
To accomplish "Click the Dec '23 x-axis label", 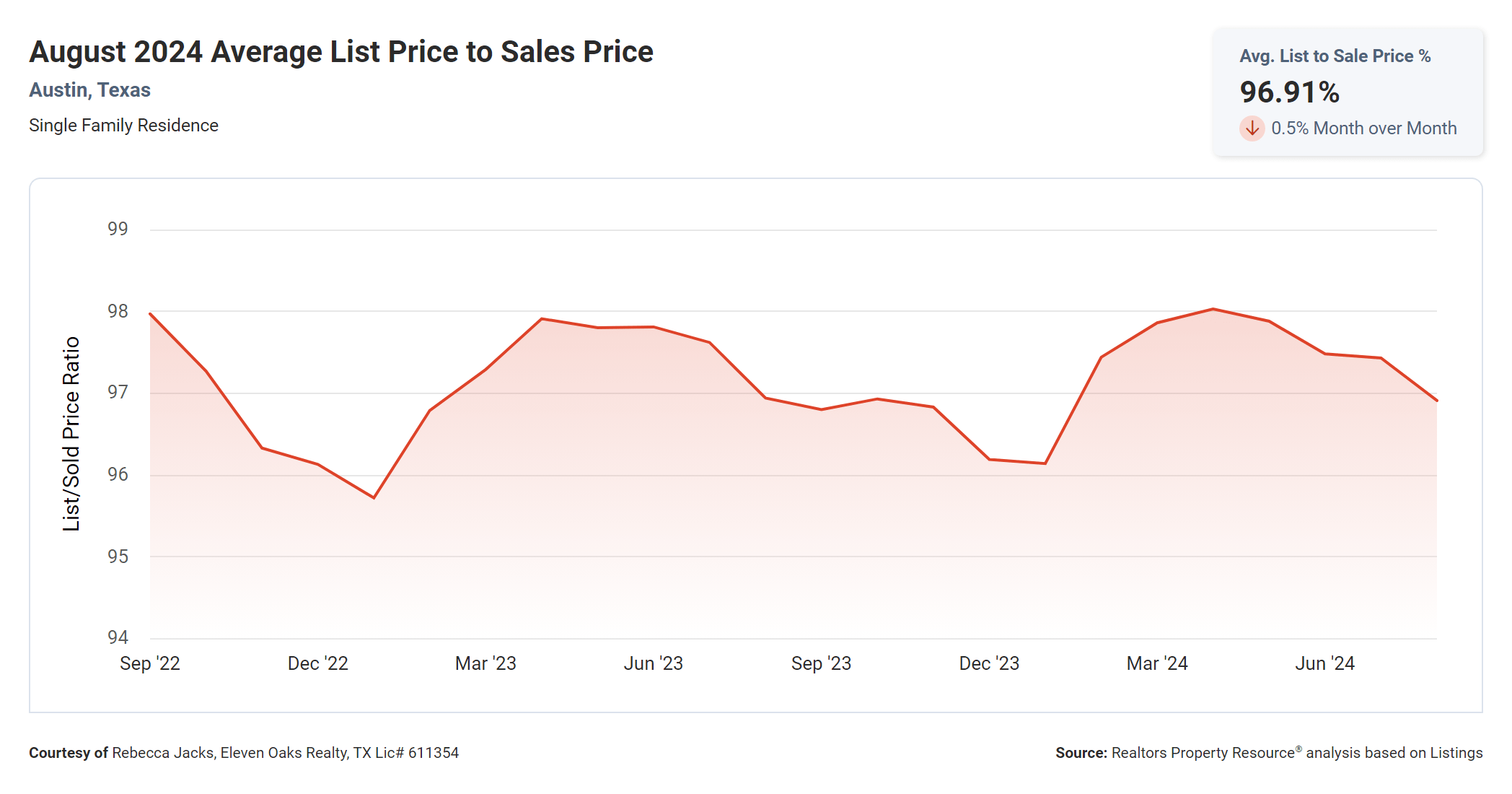I will [989, 663].
